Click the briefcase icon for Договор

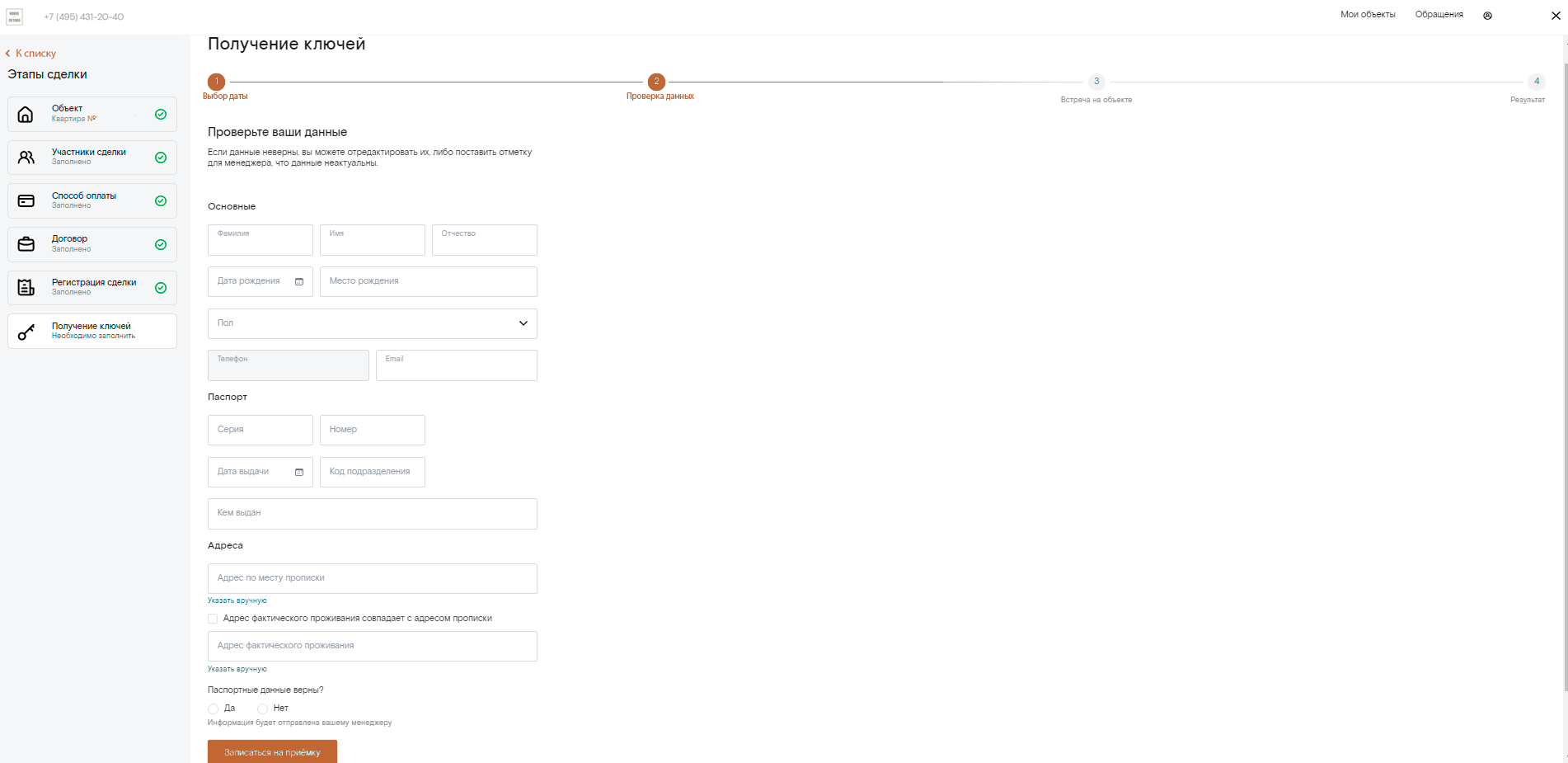tap(26, 245)
